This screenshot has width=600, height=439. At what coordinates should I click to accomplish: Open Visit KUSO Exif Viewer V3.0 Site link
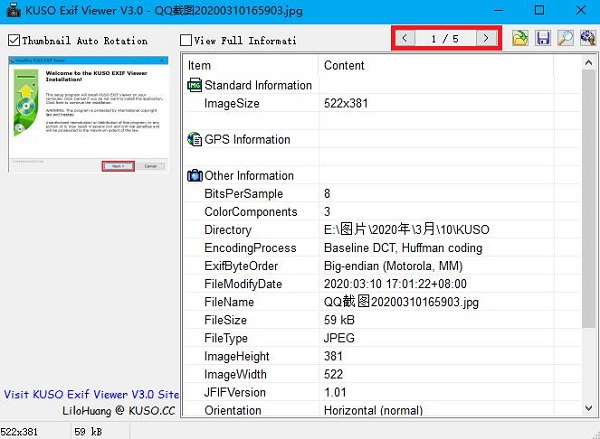pos(91,394)
